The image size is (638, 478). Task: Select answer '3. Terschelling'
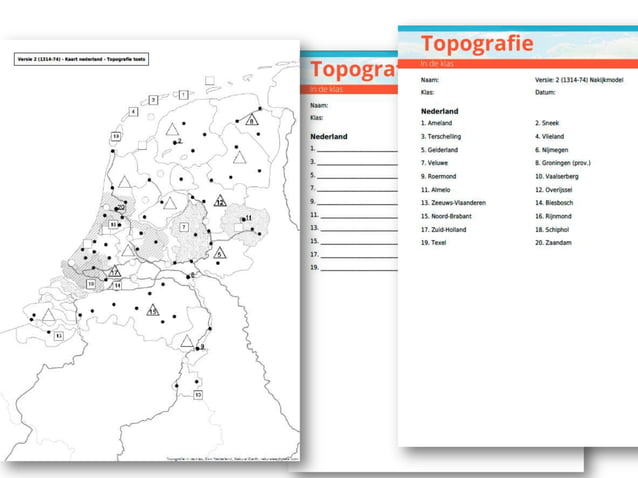[441, 136]
